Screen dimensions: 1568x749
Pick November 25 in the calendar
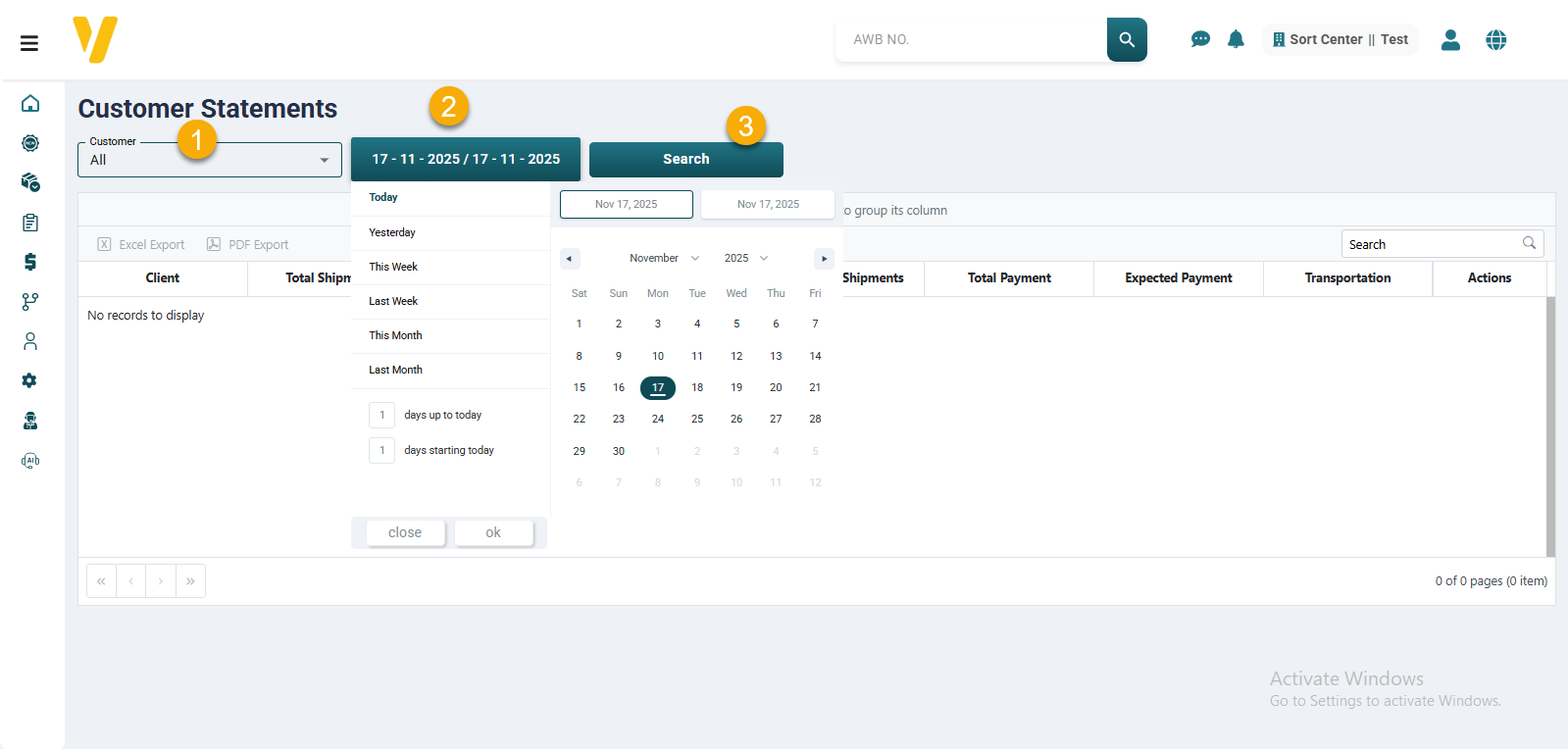[697, 419]
